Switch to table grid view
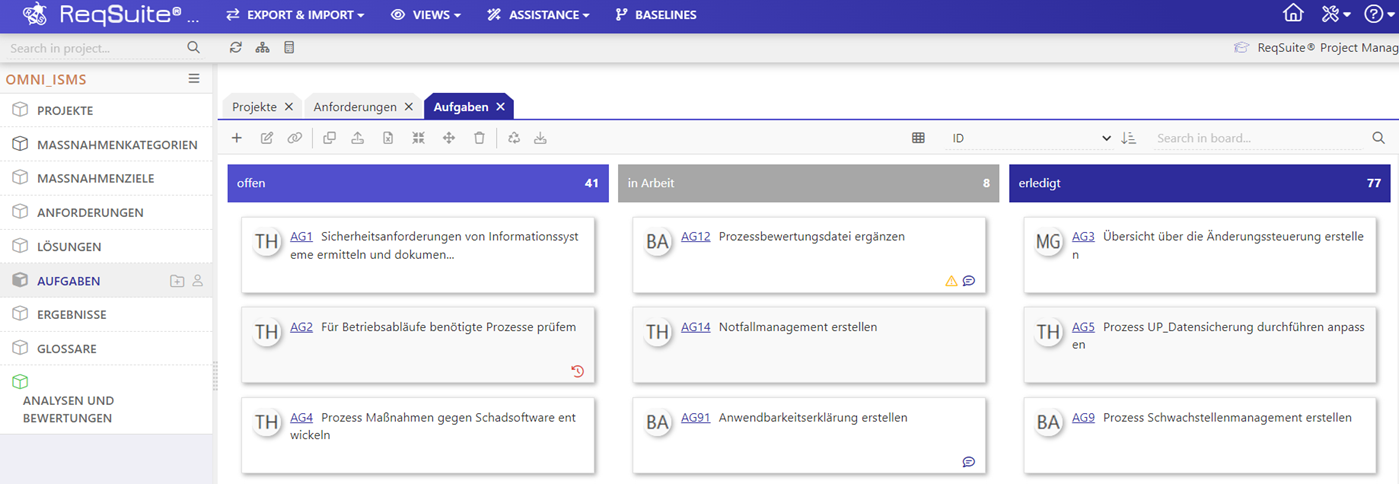 point(918,138)
